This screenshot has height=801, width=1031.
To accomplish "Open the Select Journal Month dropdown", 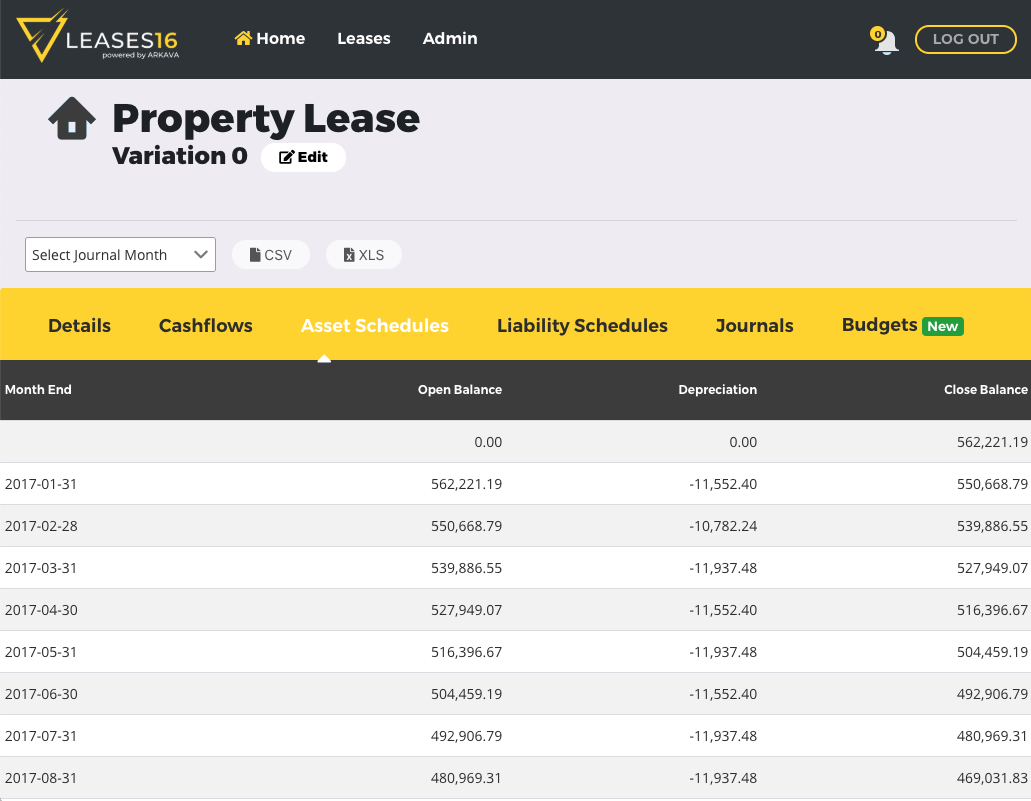I will pyautogui.click(x=120, y=254).
